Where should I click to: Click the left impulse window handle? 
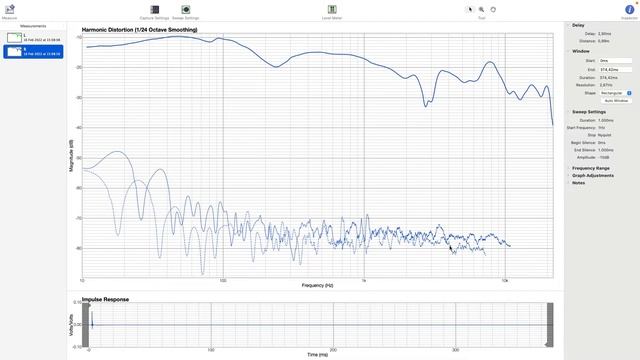tap(86, 325)
